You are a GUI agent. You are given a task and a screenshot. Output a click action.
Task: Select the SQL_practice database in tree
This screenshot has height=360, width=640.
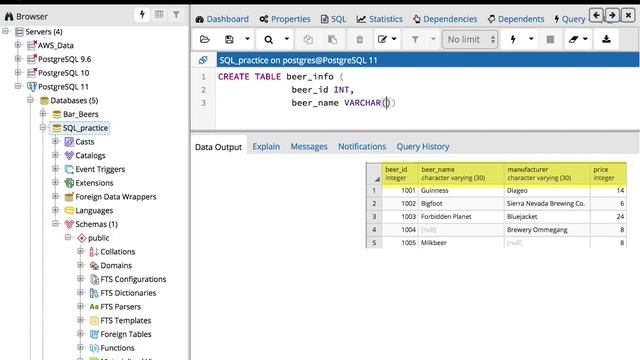85,128
